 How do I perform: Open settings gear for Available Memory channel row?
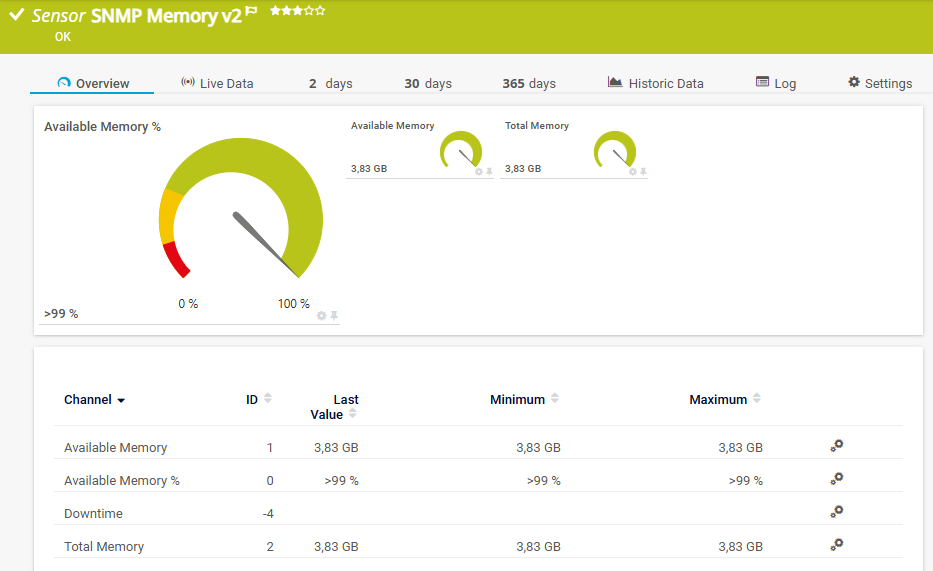[837, 446]
